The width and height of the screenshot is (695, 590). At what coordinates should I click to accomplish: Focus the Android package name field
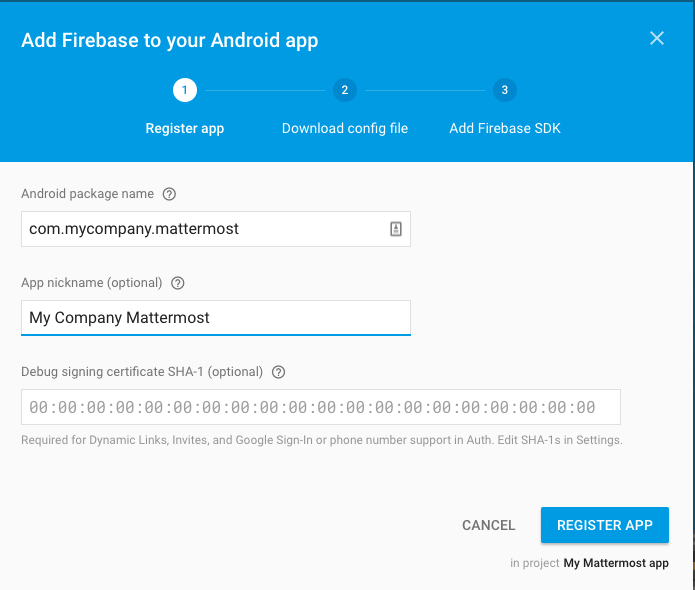200,229
